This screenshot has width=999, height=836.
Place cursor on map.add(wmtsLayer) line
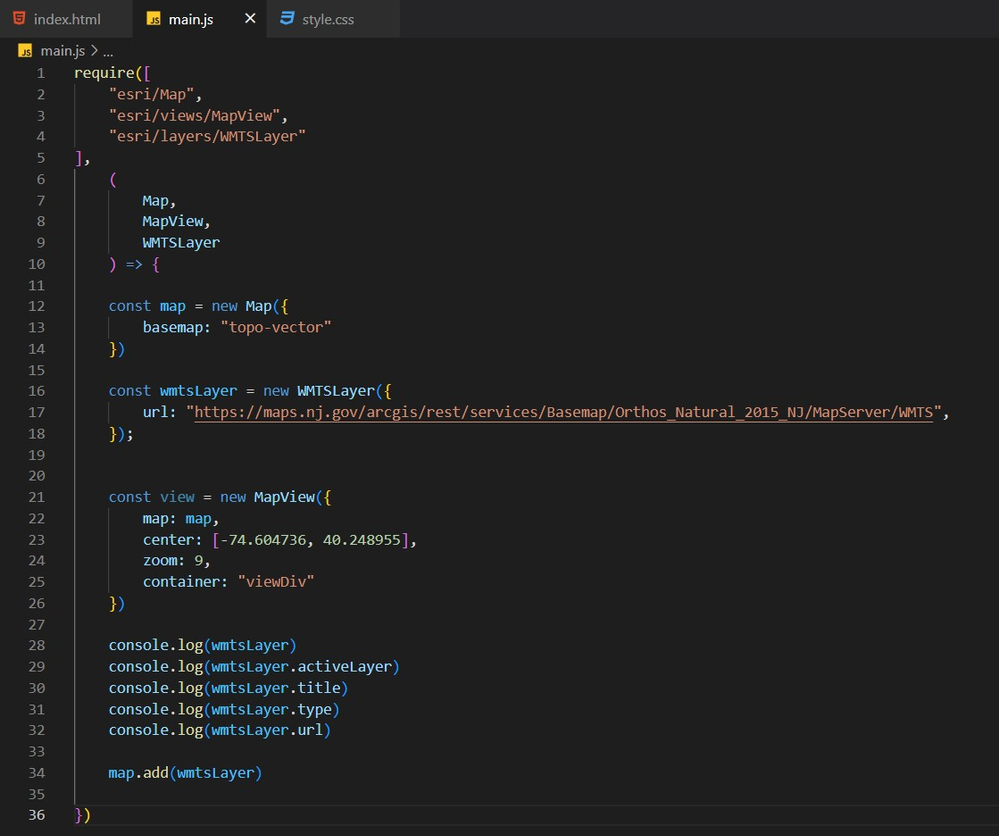point(185,773)
